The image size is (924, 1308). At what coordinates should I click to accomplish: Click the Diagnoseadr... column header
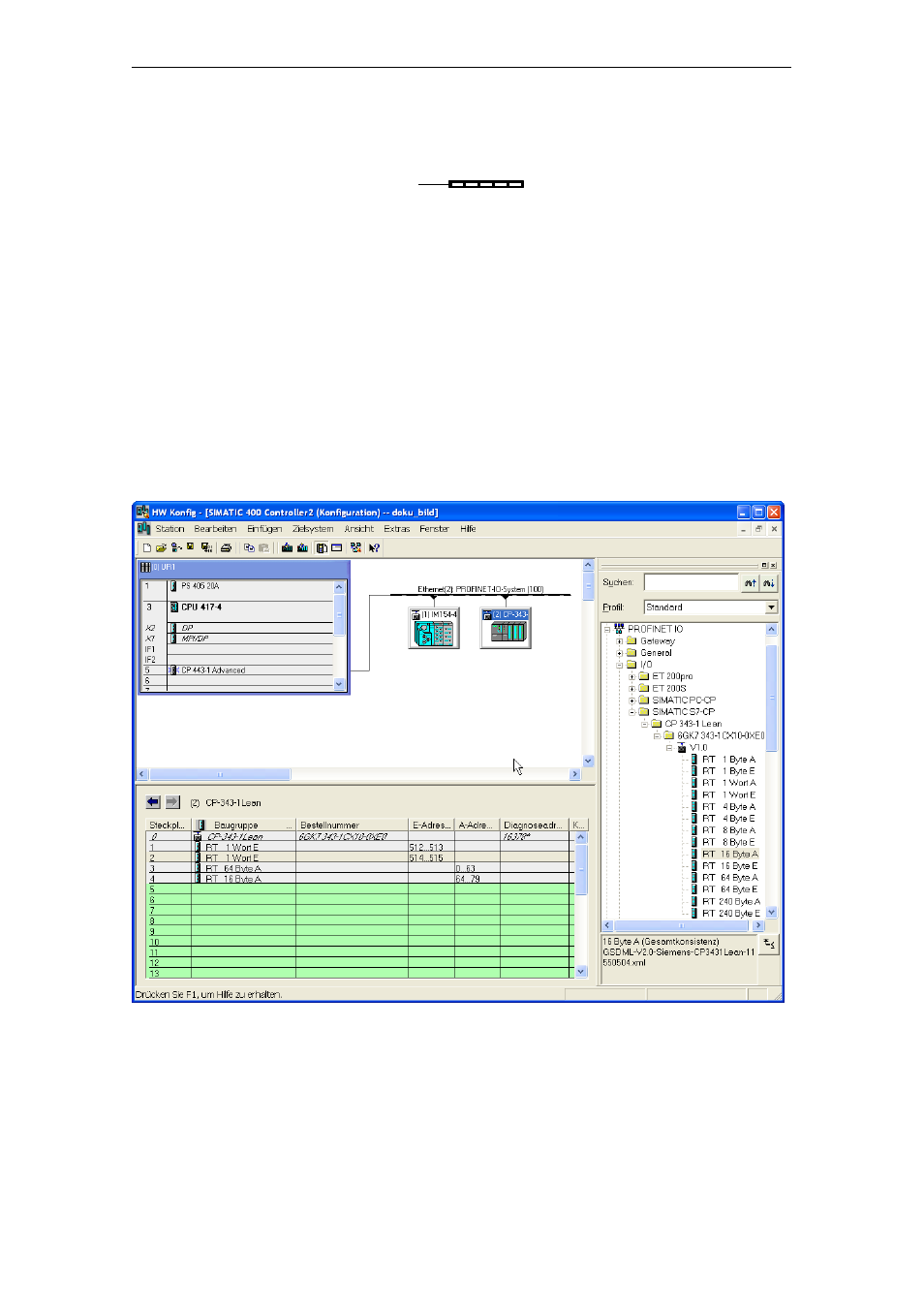pos(536,825)
